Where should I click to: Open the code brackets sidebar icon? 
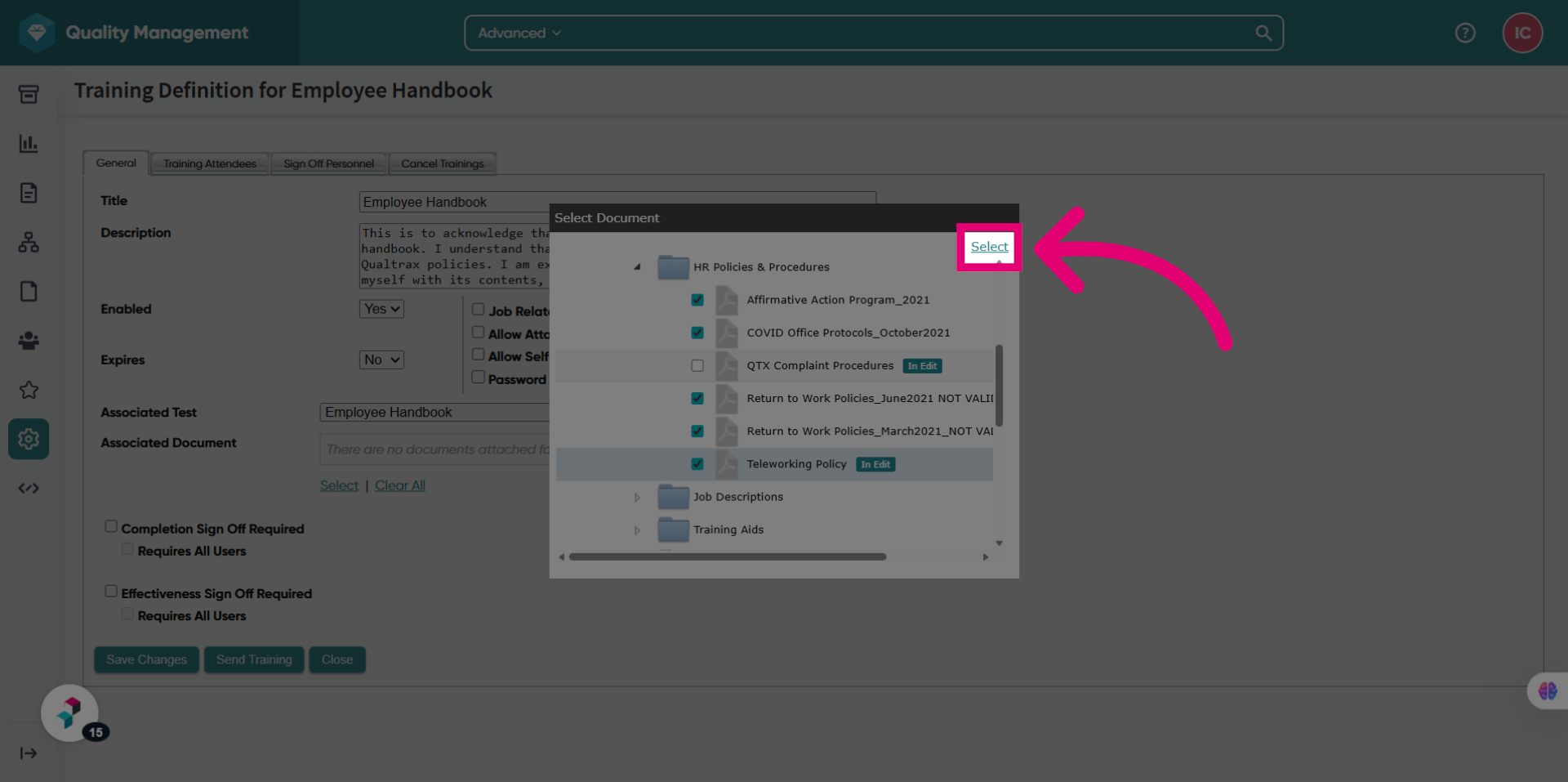(29, 489)
